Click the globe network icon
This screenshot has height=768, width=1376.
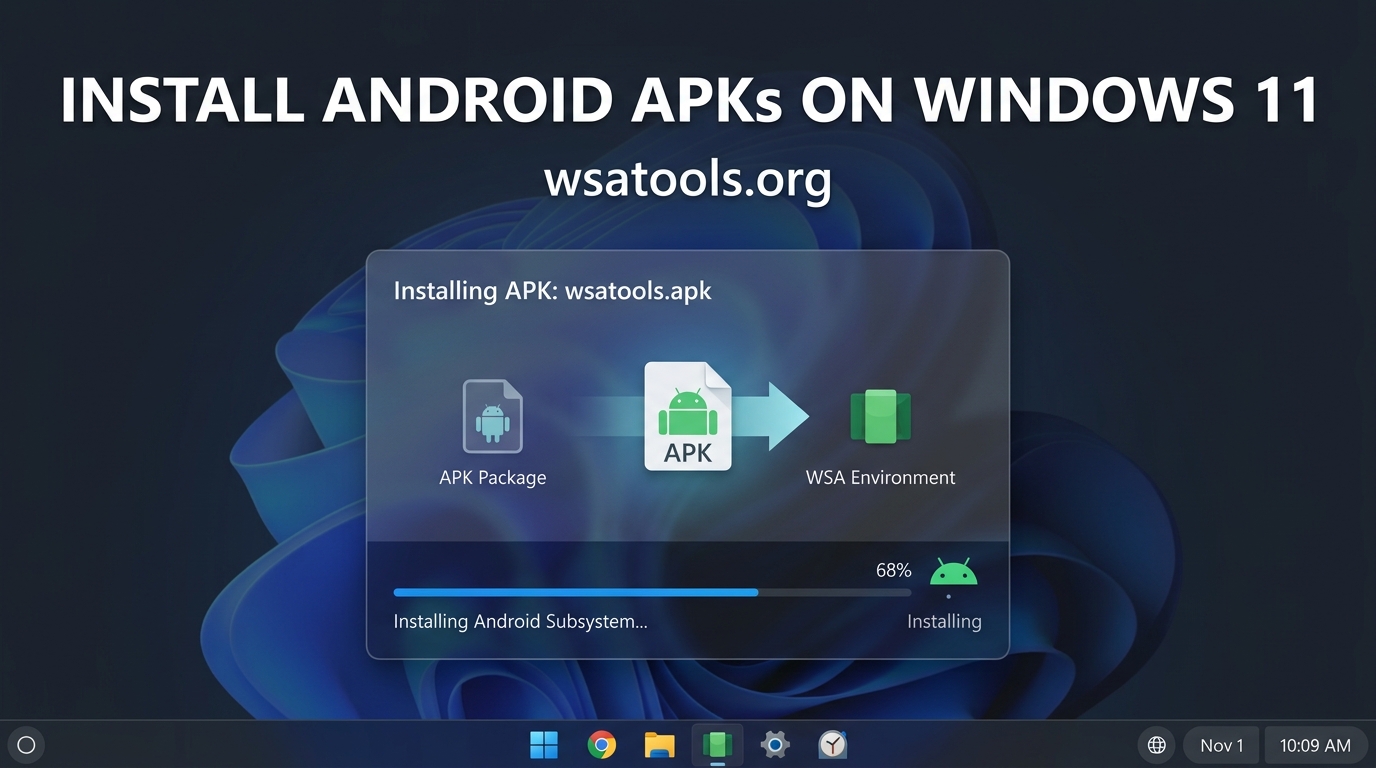(1157, 745)
